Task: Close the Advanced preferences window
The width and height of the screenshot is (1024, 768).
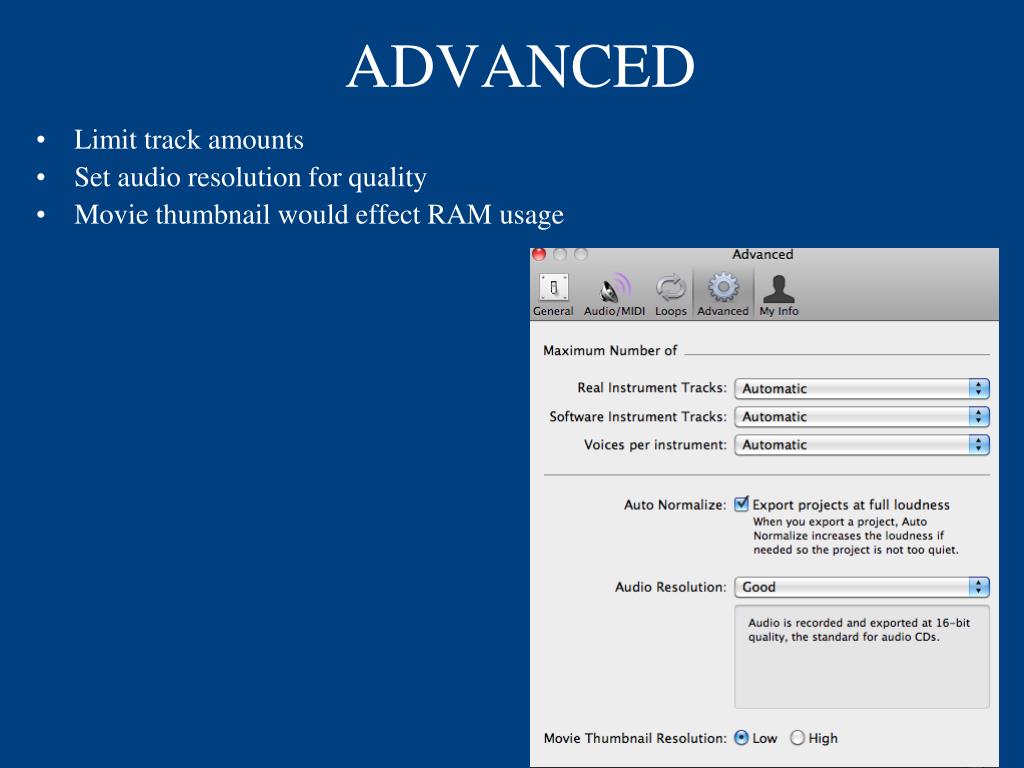Action: point(539,254)
